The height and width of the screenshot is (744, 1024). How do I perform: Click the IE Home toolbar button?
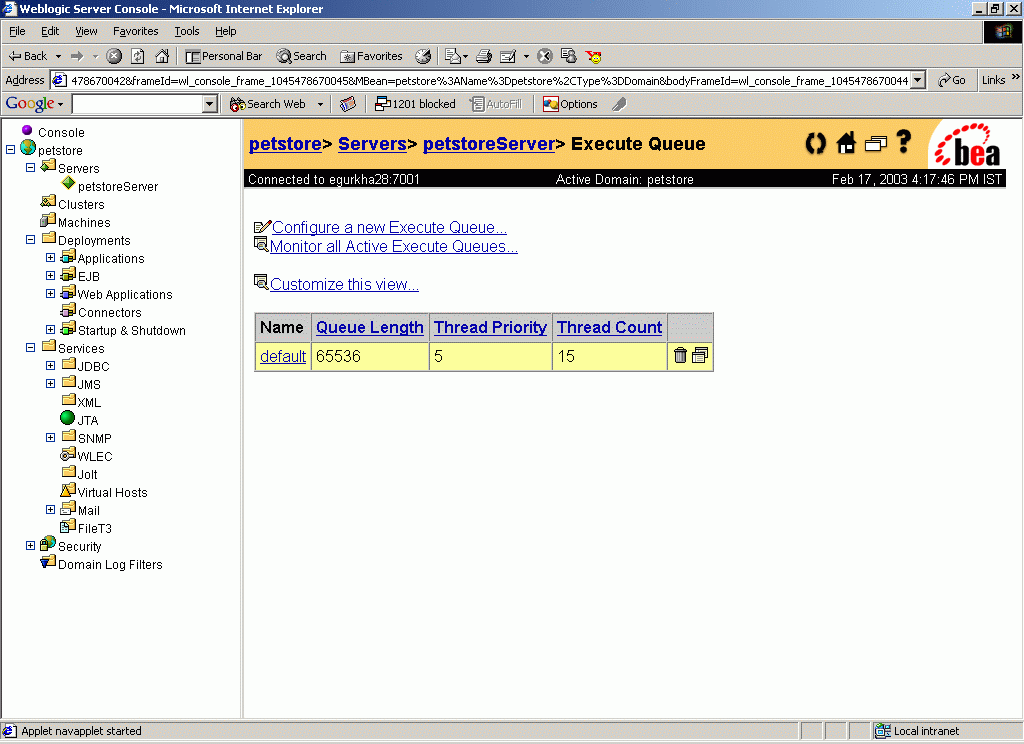(162, 56)
